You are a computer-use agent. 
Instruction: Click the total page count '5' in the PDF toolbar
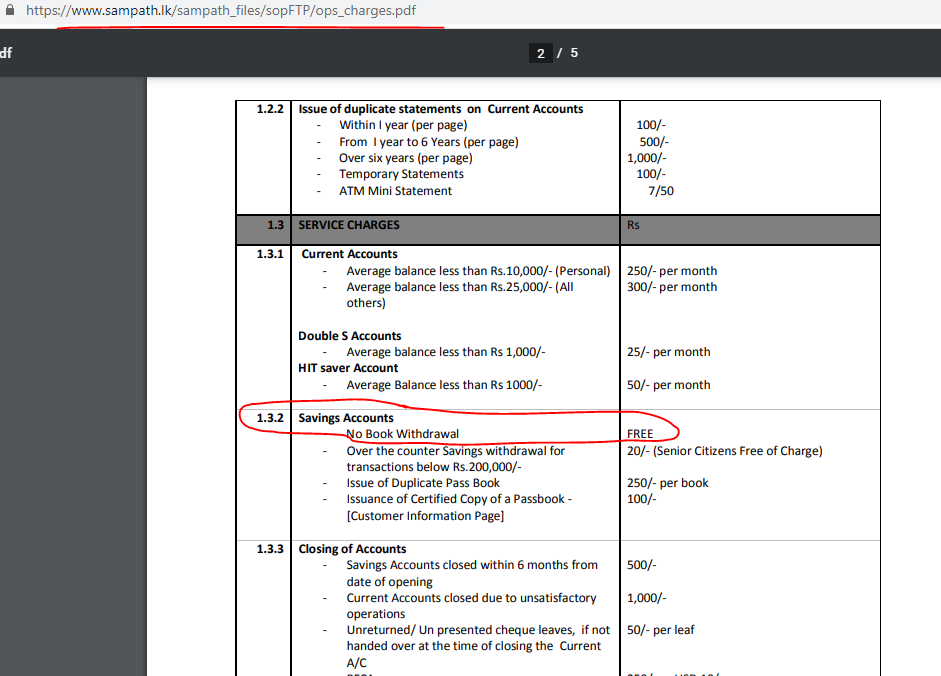point(574,53)
